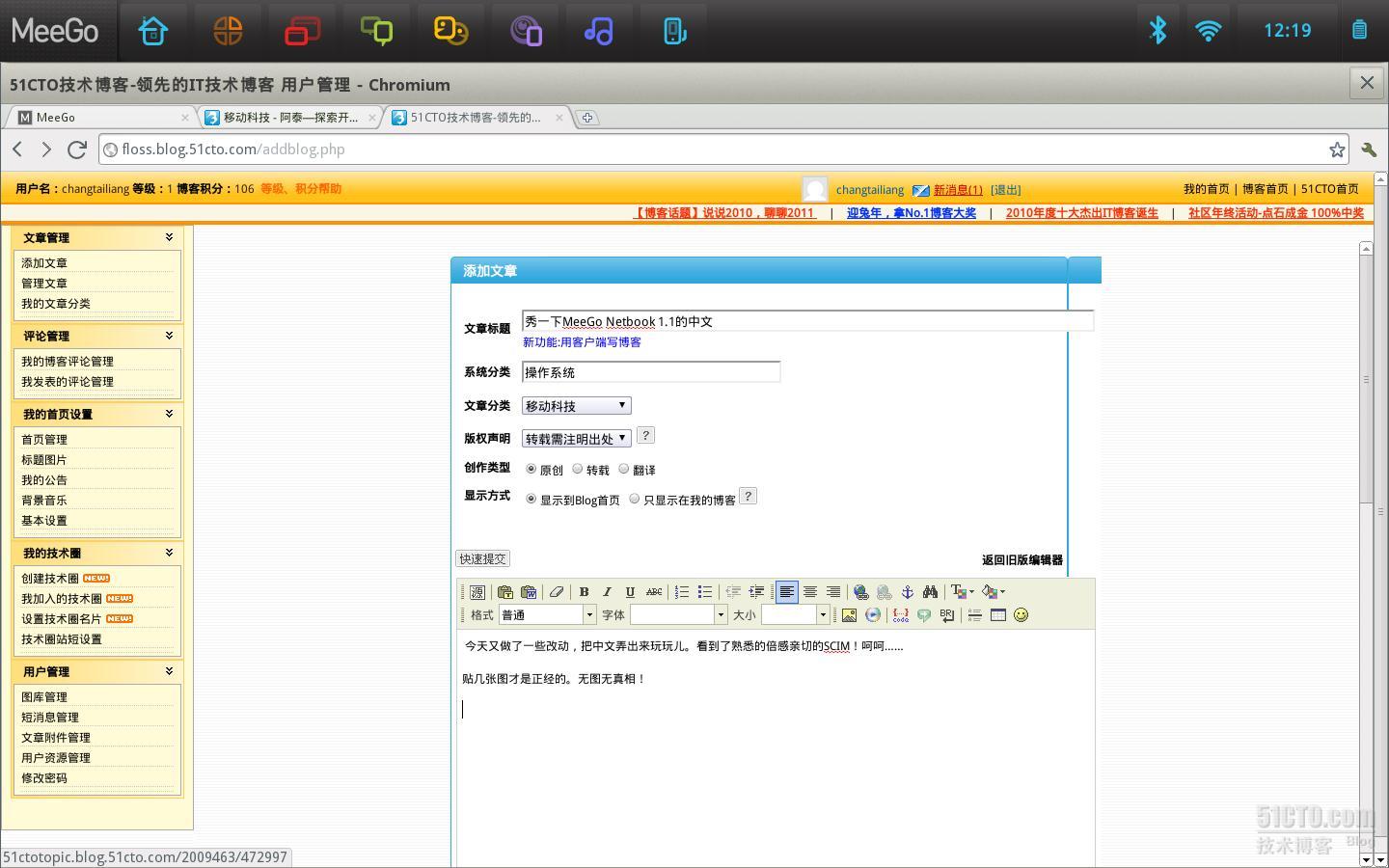Switch to the MeeGo browser tab
The image size is (1389, 868).
click(101, 118)
